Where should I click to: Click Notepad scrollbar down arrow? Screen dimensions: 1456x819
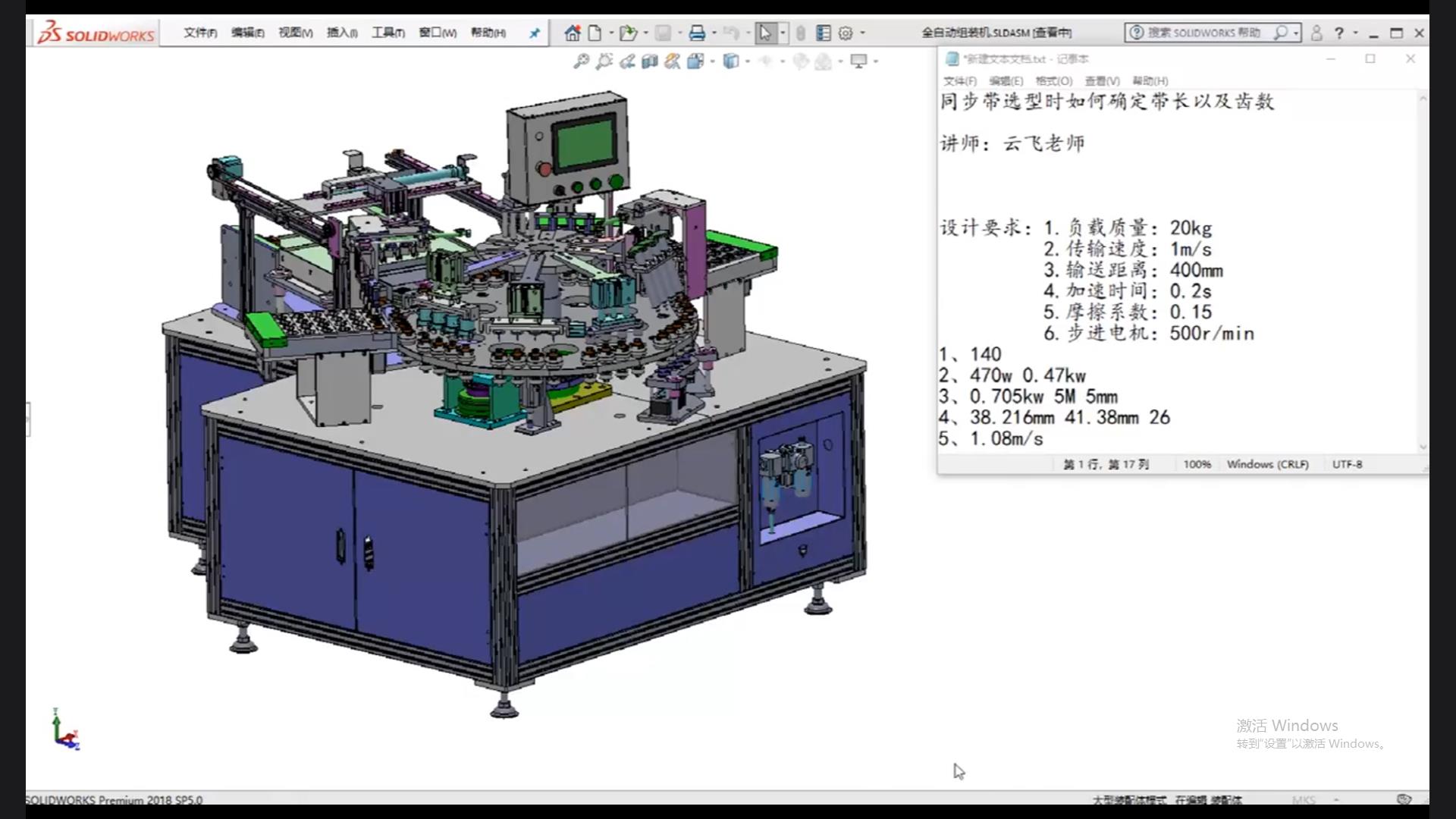click(x=1423, y=447)
